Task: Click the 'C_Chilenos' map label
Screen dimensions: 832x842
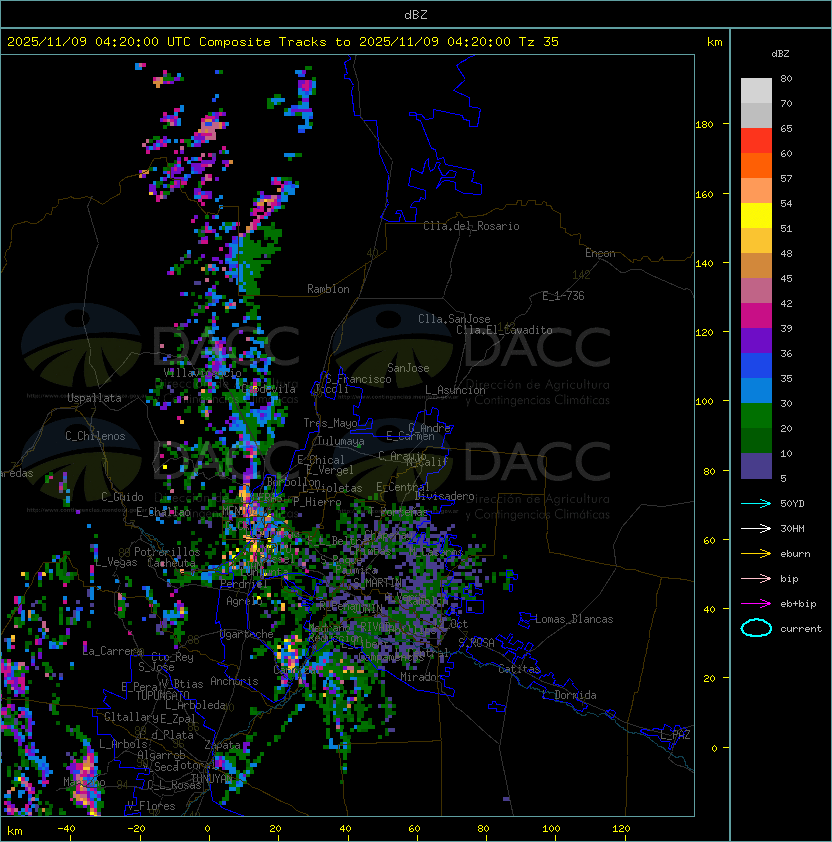Action: coord(95,436)
